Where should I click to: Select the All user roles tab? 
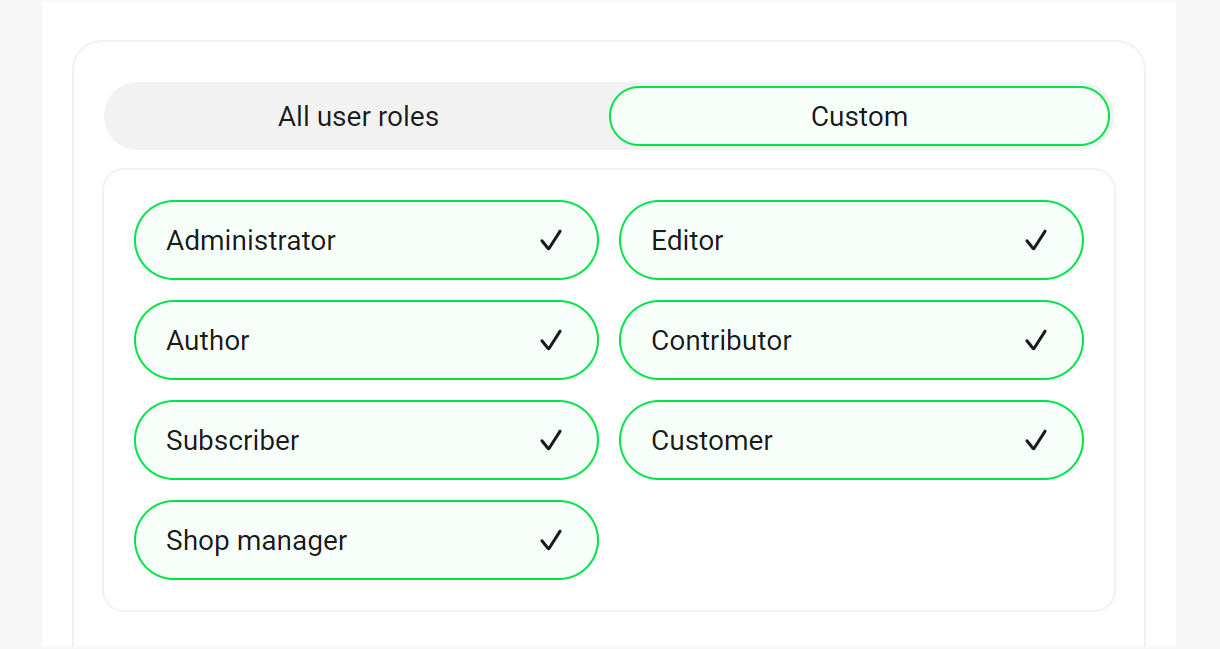point(358,116)
